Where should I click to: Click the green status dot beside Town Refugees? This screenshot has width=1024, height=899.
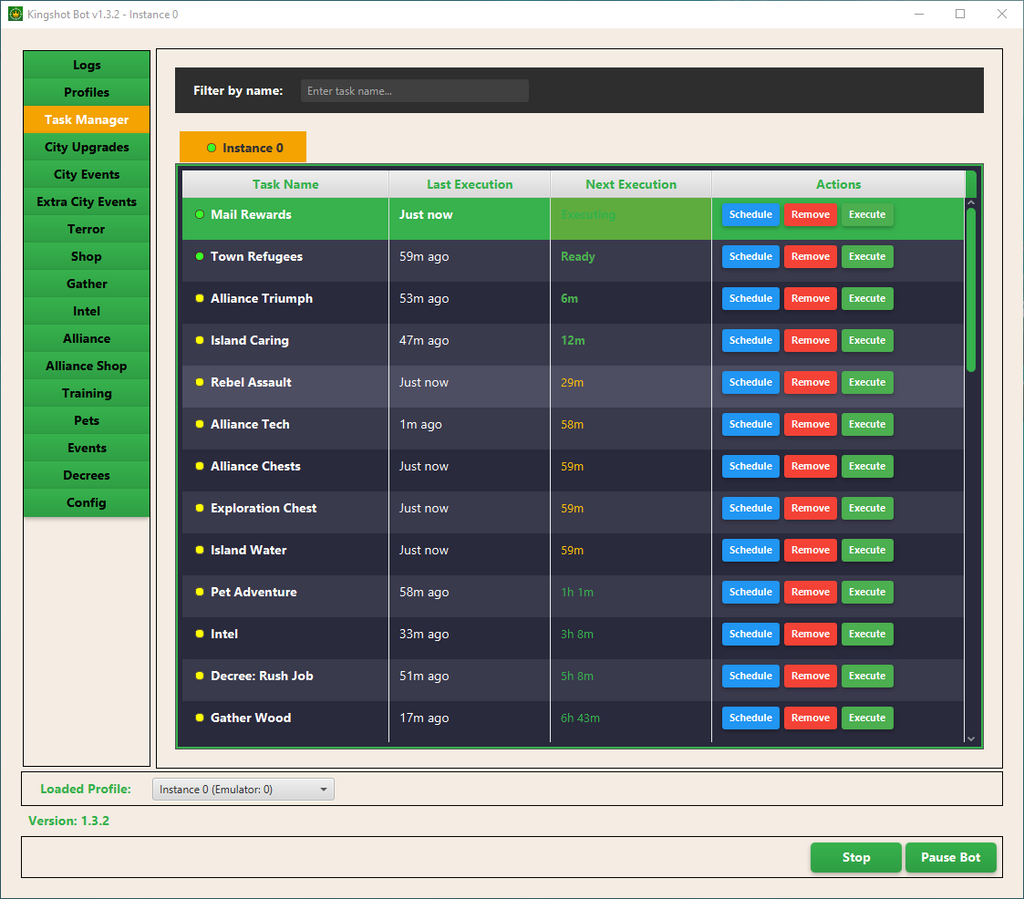(x=199, y=257)
